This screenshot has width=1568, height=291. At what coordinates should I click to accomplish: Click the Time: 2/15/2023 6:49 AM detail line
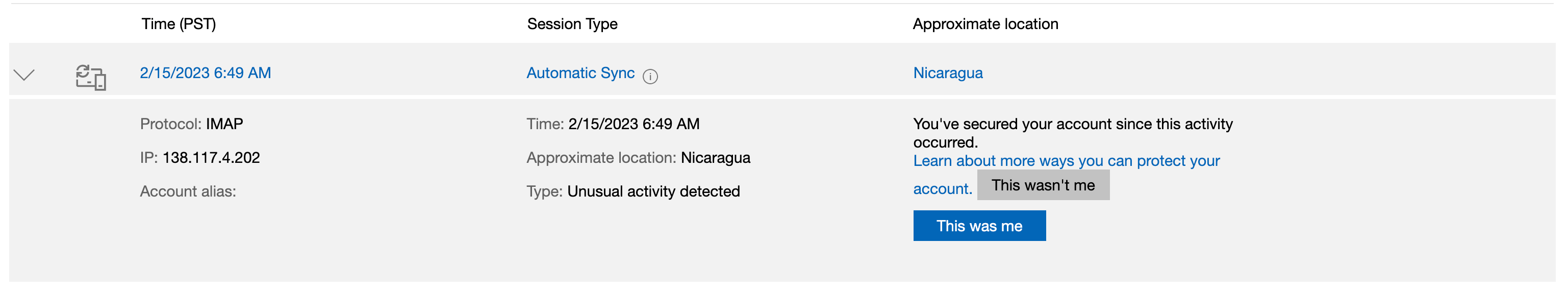tap(612, 124)
